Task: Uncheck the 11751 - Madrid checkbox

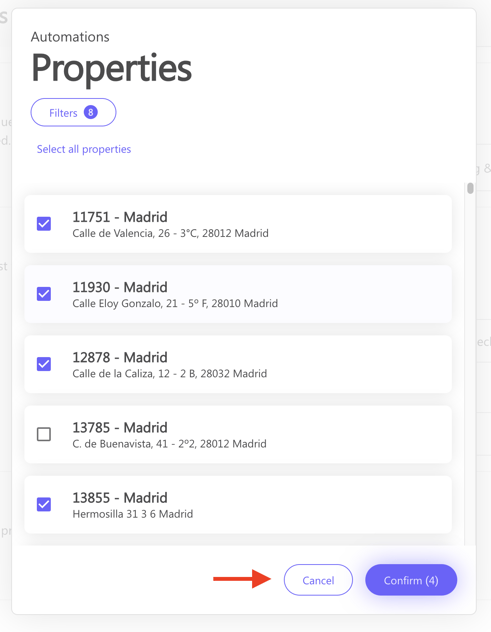Action: pyautogui.click(x=44, y=224)
